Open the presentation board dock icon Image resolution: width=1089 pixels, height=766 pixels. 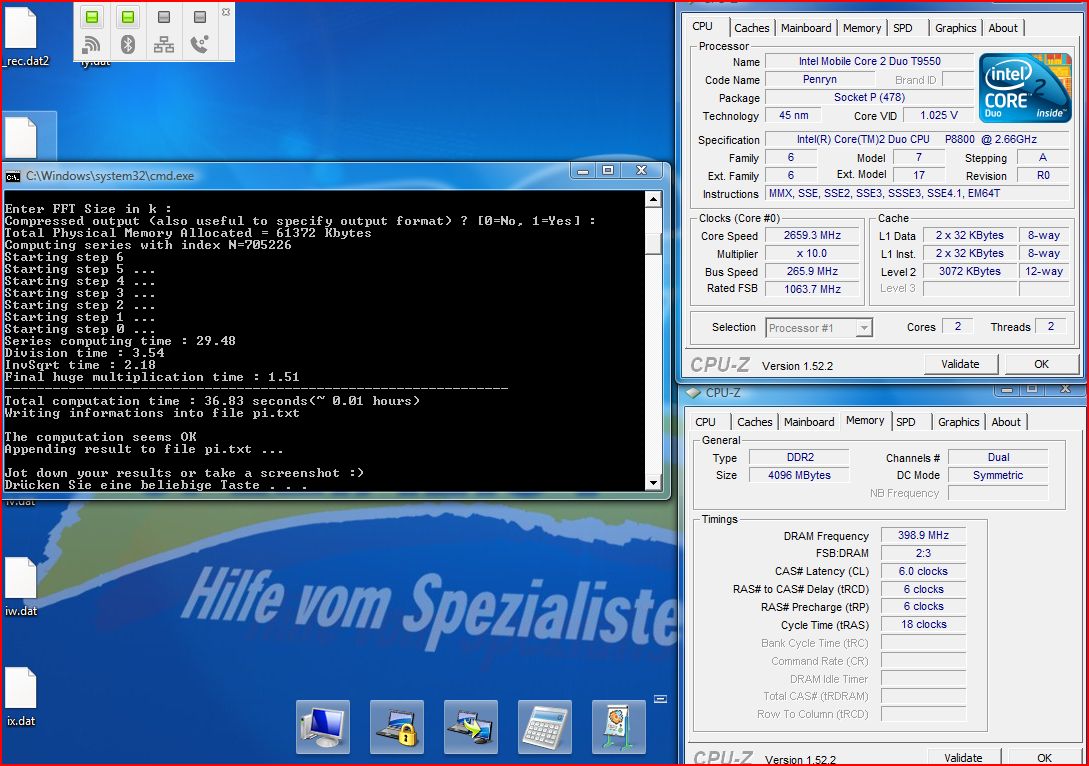tap(619, 727)
